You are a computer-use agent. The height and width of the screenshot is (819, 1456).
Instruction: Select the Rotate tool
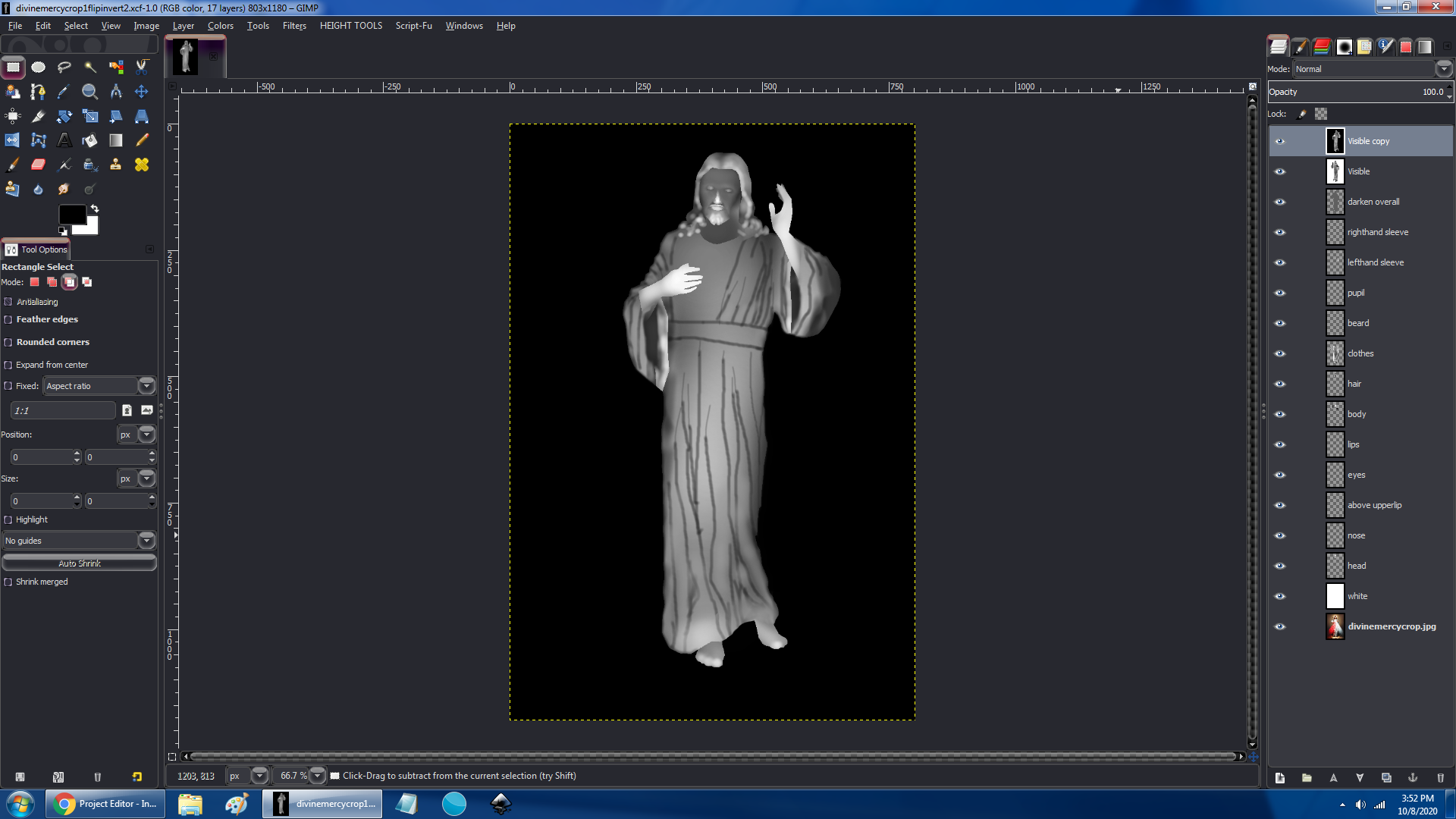(x=64, y=116)
